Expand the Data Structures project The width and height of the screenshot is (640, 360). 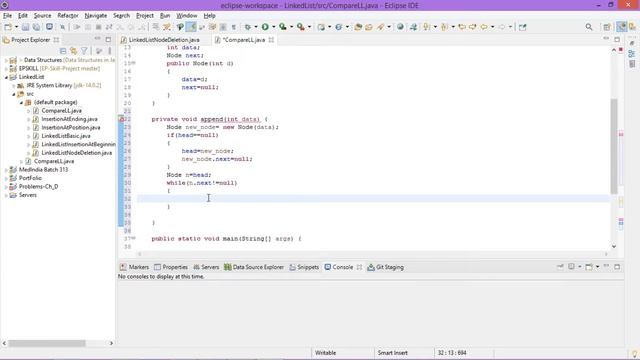[x=6, y=60]
